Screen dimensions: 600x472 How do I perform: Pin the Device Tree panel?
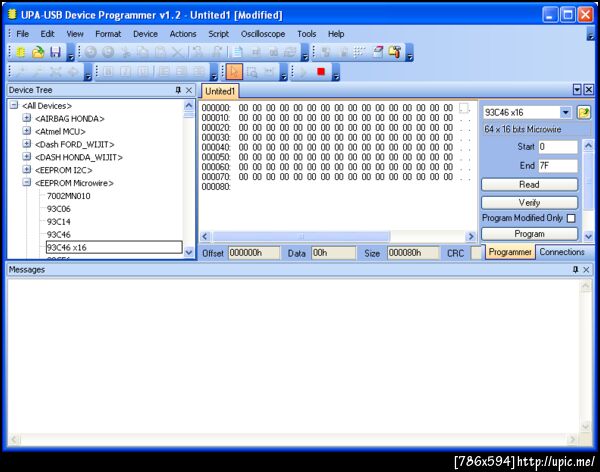click(x=178, y=90)
